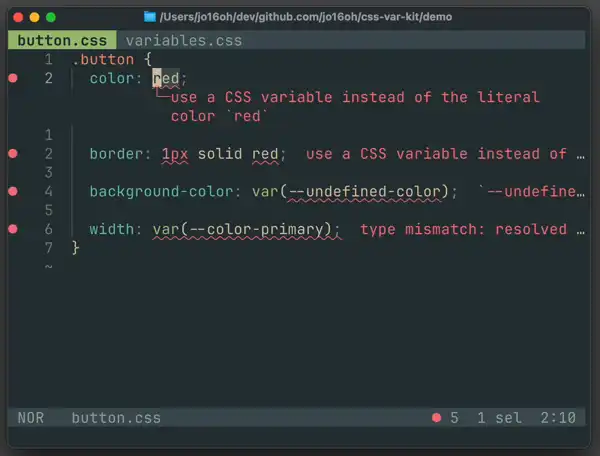Click the 'border' property name
600x456 pixels.
point(116,154)
